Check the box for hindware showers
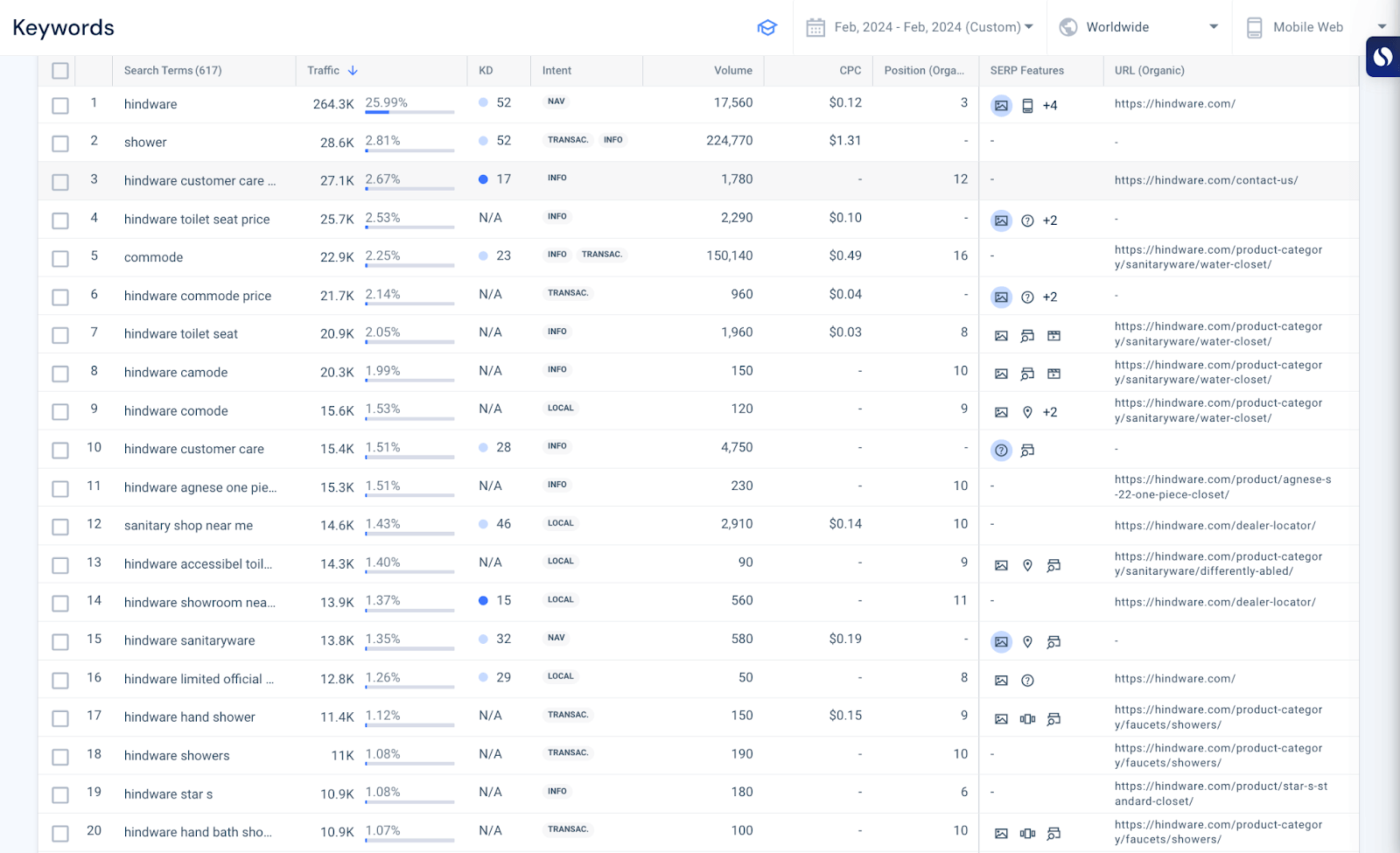Image resolution: width=1400 pixels, height=853 pixels. point(60,757)
